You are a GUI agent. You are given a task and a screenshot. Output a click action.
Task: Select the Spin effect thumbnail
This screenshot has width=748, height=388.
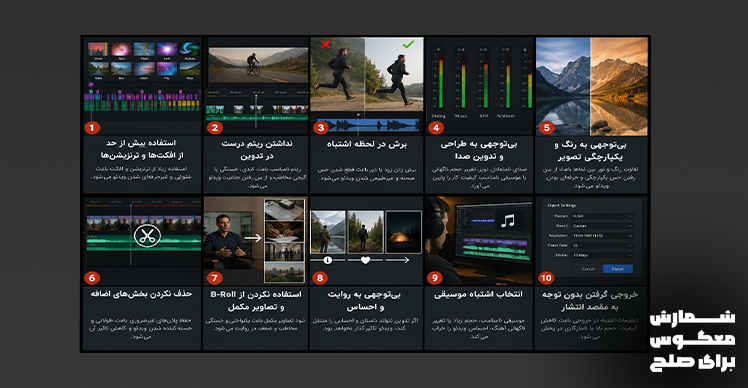pos(121,49)
